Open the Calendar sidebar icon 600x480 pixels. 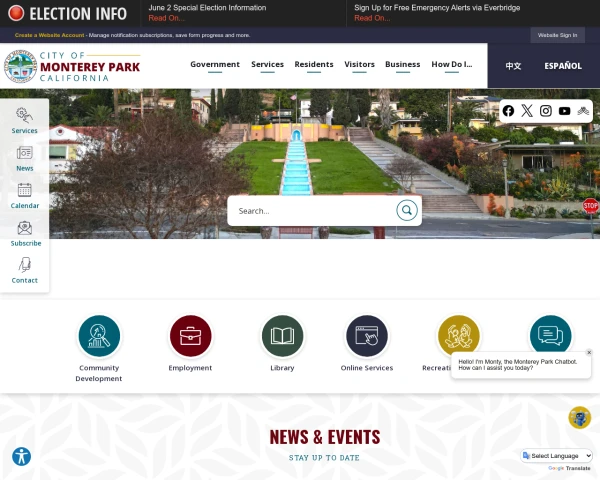point(24,190)
